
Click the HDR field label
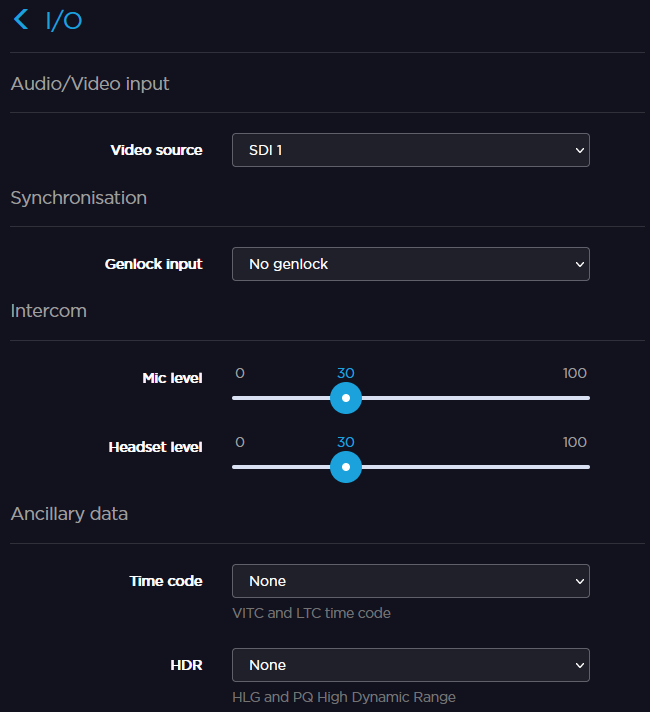pos(186,665)
